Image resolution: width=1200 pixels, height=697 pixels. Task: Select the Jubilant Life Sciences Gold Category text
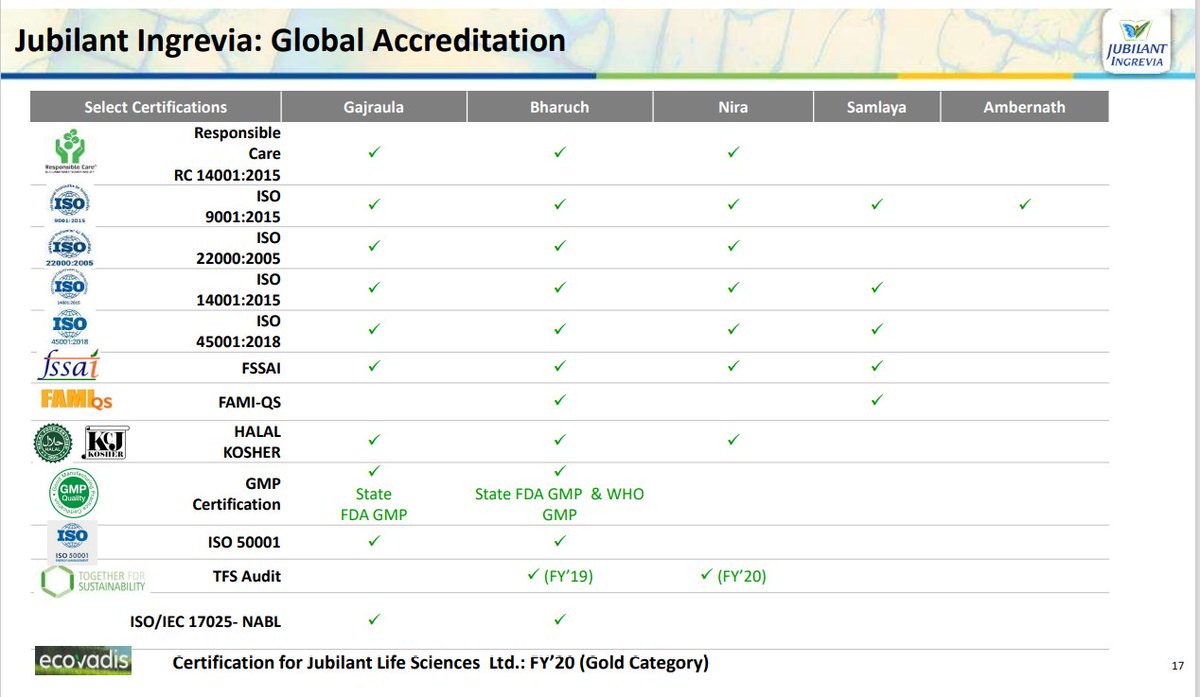440,663
